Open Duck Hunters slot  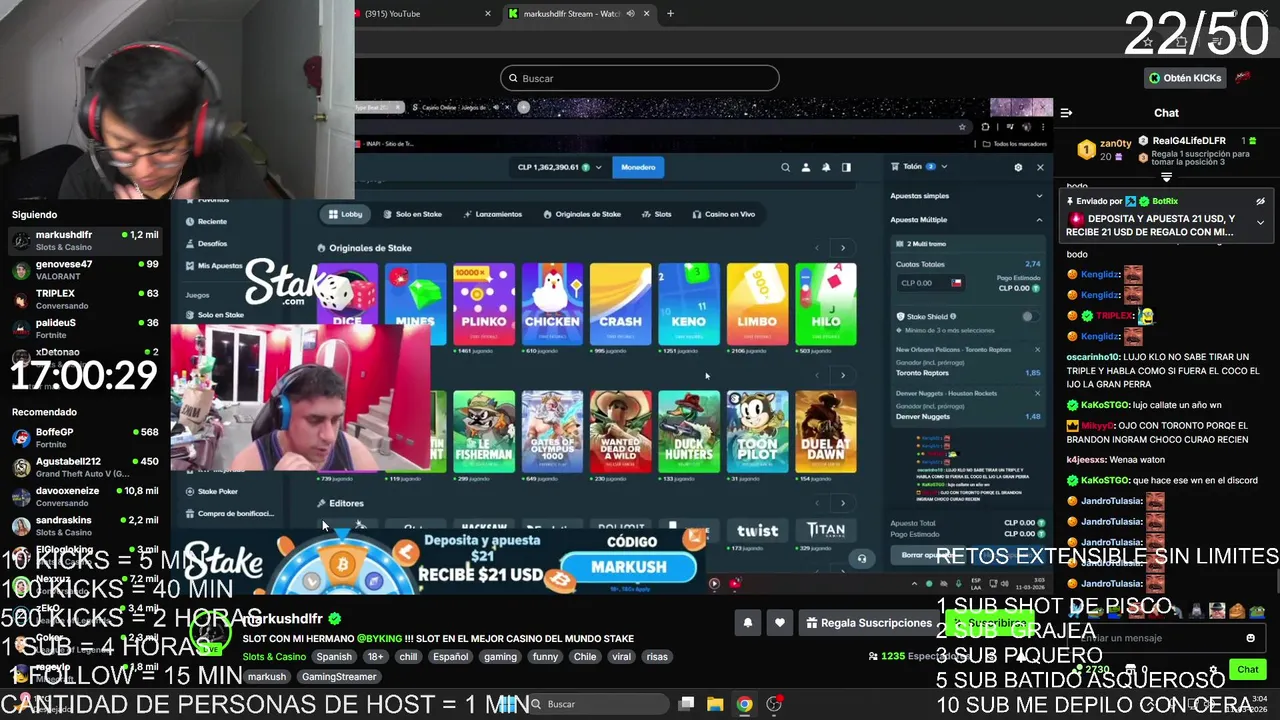pos(688,431)
